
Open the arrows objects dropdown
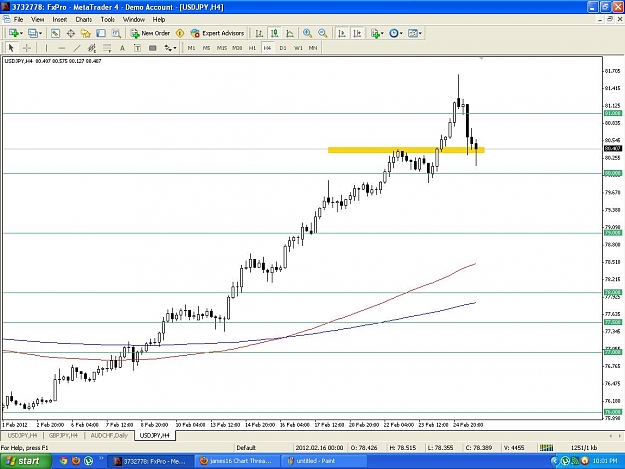(x=170, y=48)
